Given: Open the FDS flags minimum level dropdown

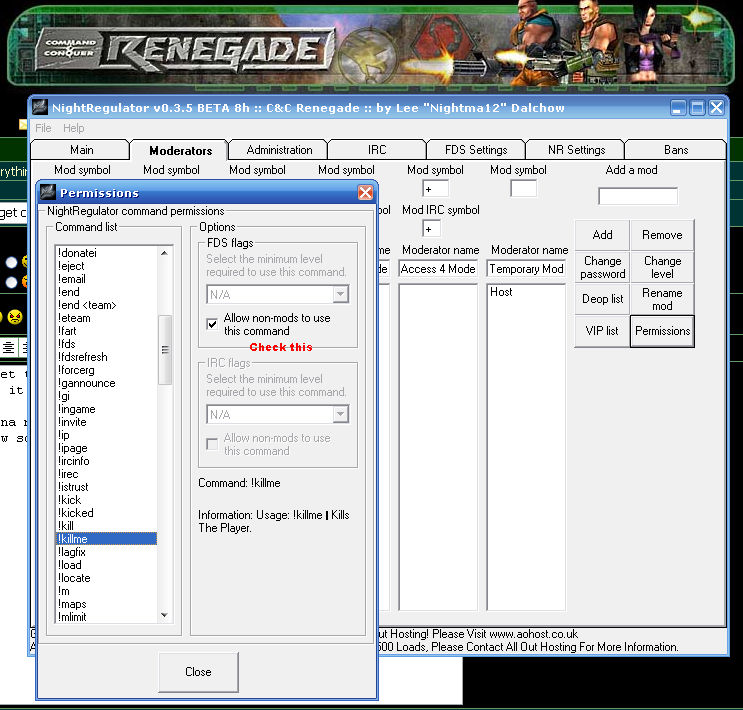Looking at the screenshot, I should 340,295.
